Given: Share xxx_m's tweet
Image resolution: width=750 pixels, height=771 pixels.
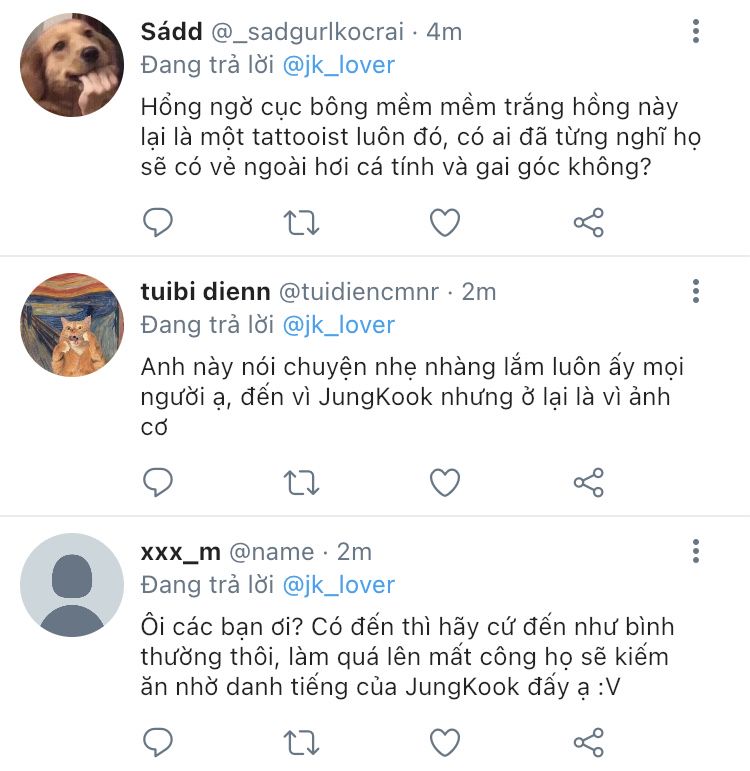Looking at the screenshot, I should tap(589, 741).
